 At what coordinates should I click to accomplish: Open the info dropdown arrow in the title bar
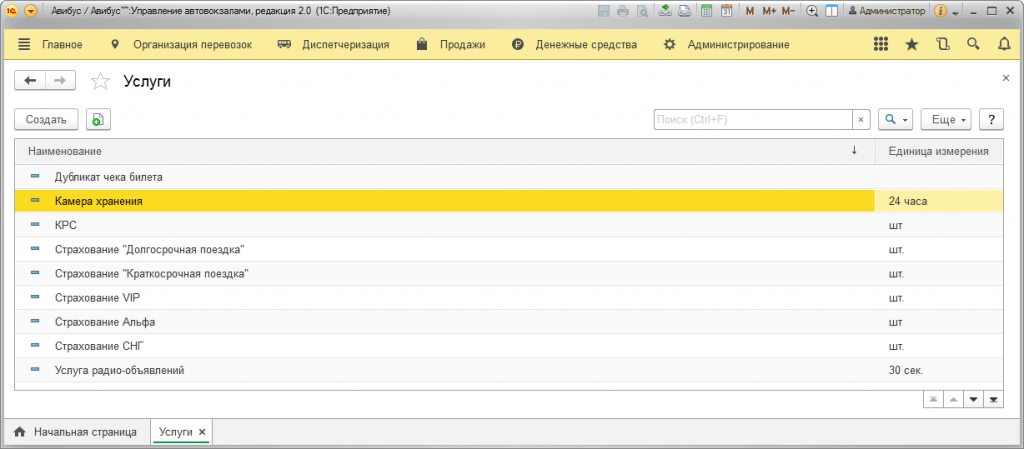pos(957,12)
